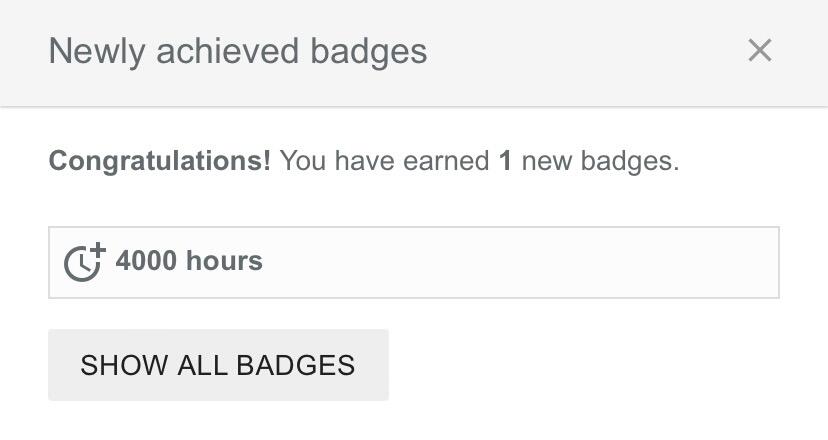Click the bold "Congratulations!" text
828x440 pixels.
coord(159,161)
